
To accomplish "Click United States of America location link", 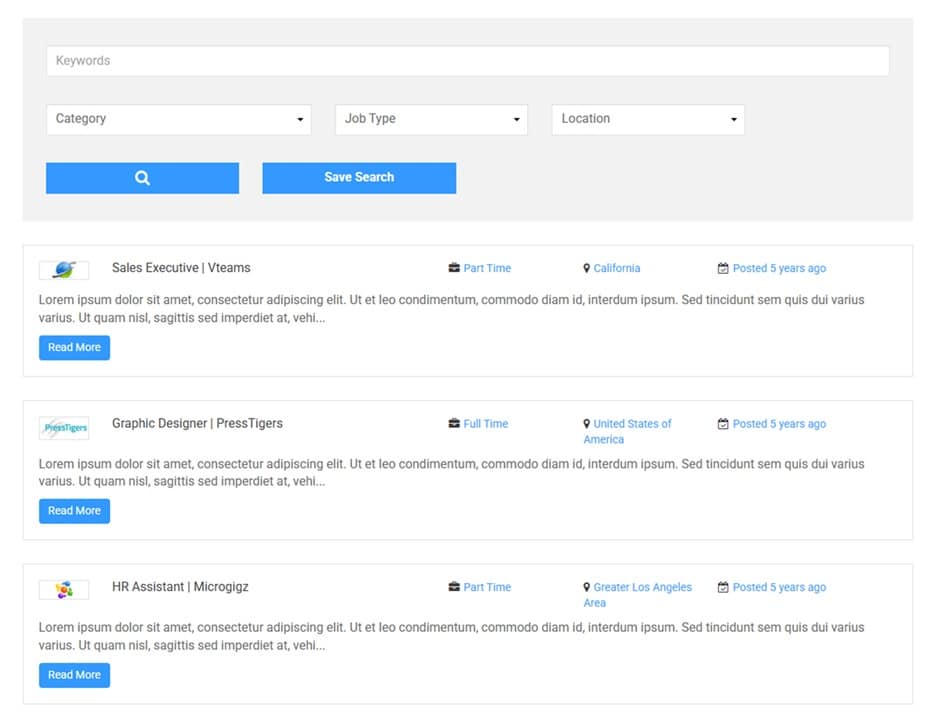I will click(x=628, y=431).
